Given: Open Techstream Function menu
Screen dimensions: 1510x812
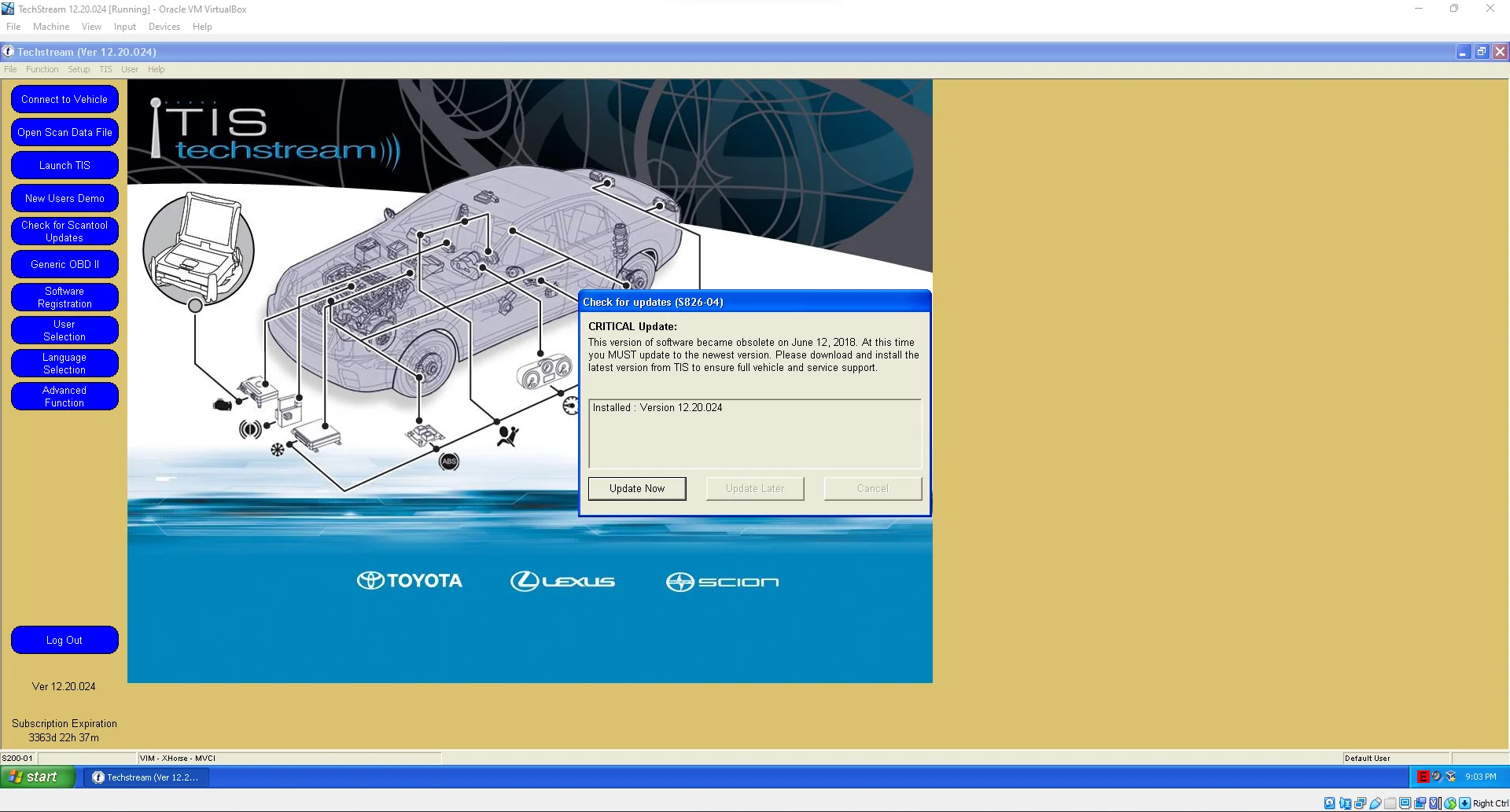Looking at the screenshot, I should pos(42,69).
